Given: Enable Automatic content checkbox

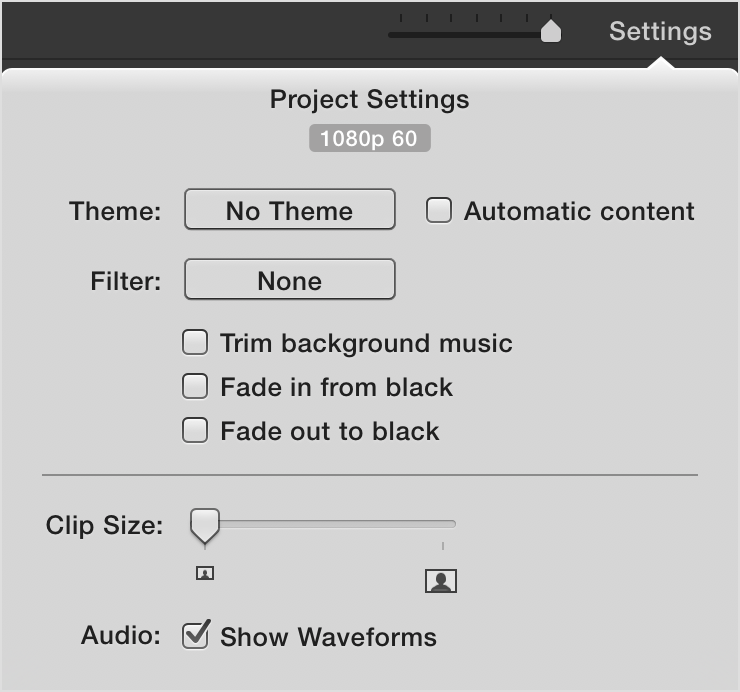Looking at the screenshot, I should pyautogui.click(x=439, y=211).
